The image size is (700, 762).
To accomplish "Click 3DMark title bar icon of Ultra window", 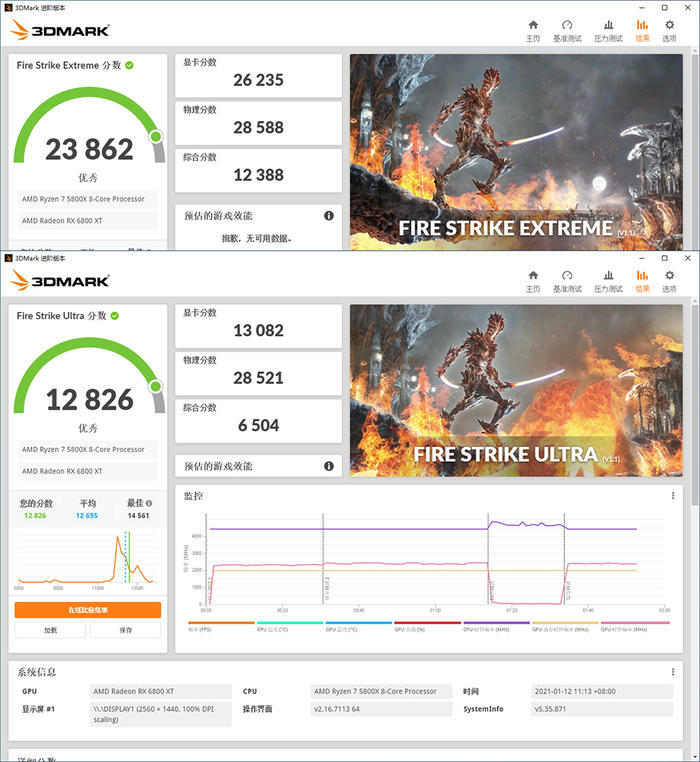I will click(8, 258).
